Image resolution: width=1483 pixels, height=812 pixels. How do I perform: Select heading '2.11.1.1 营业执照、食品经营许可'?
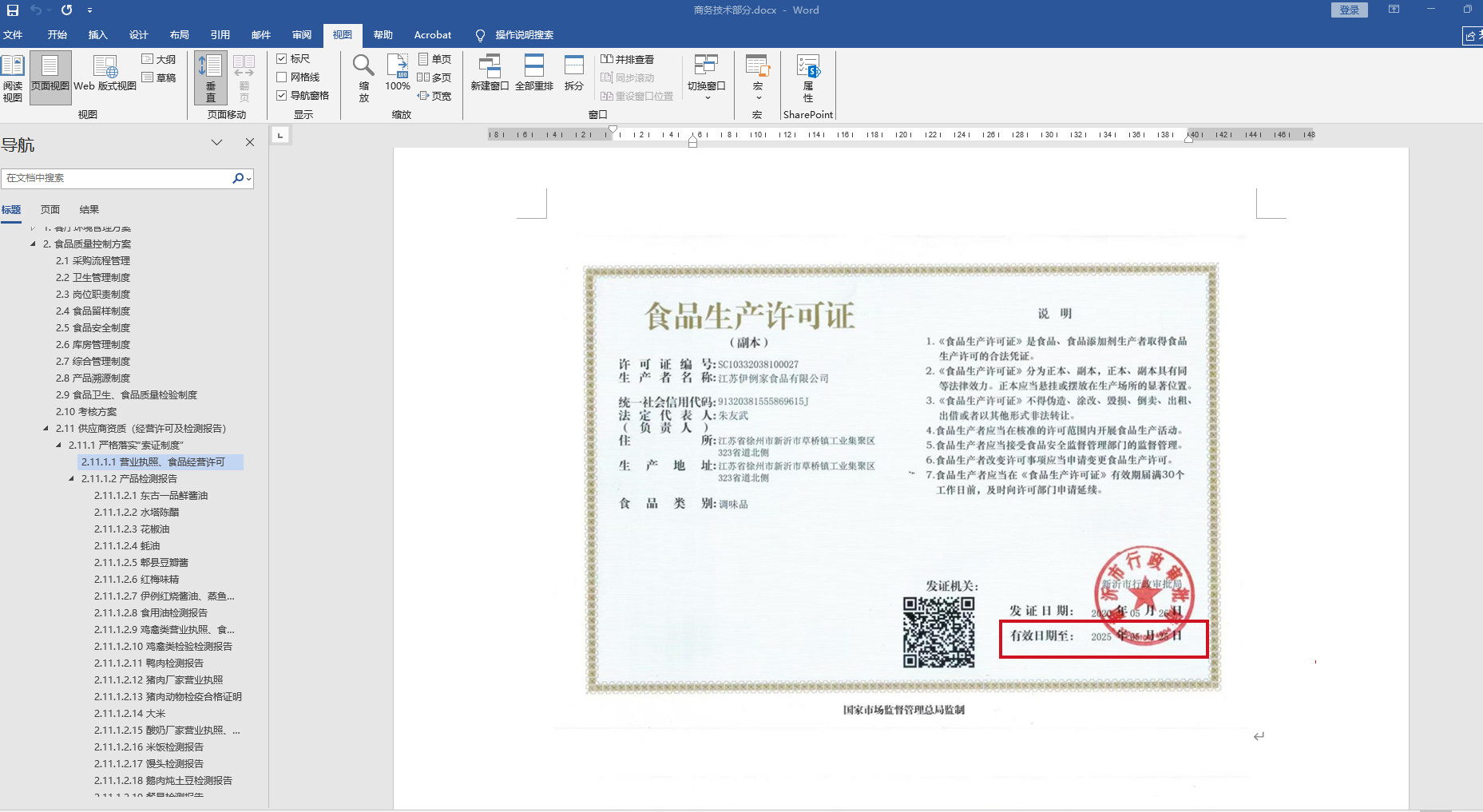(x=161, y=462)
